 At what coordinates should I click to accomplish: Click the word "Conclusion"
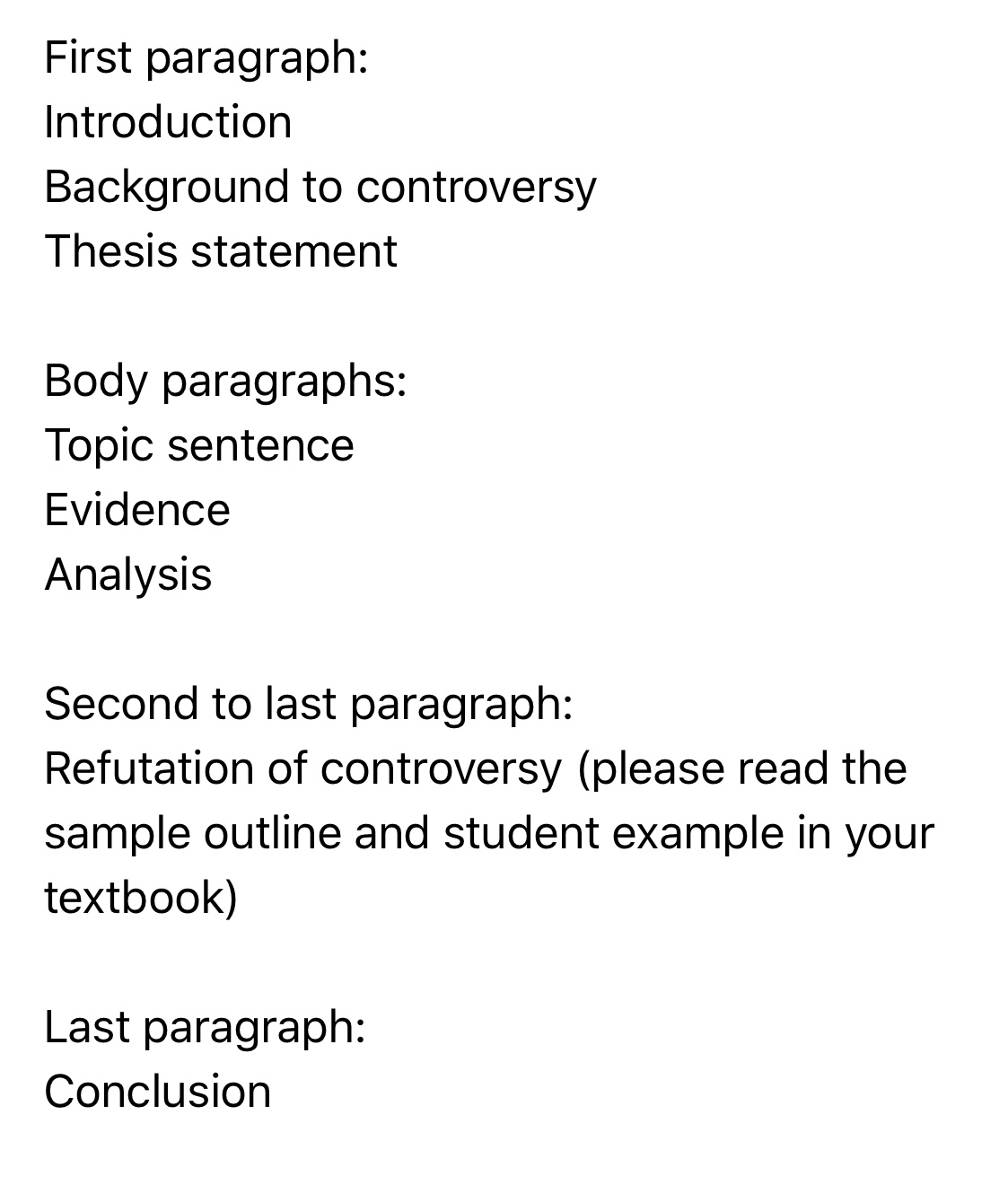[x=158, y=1092]
